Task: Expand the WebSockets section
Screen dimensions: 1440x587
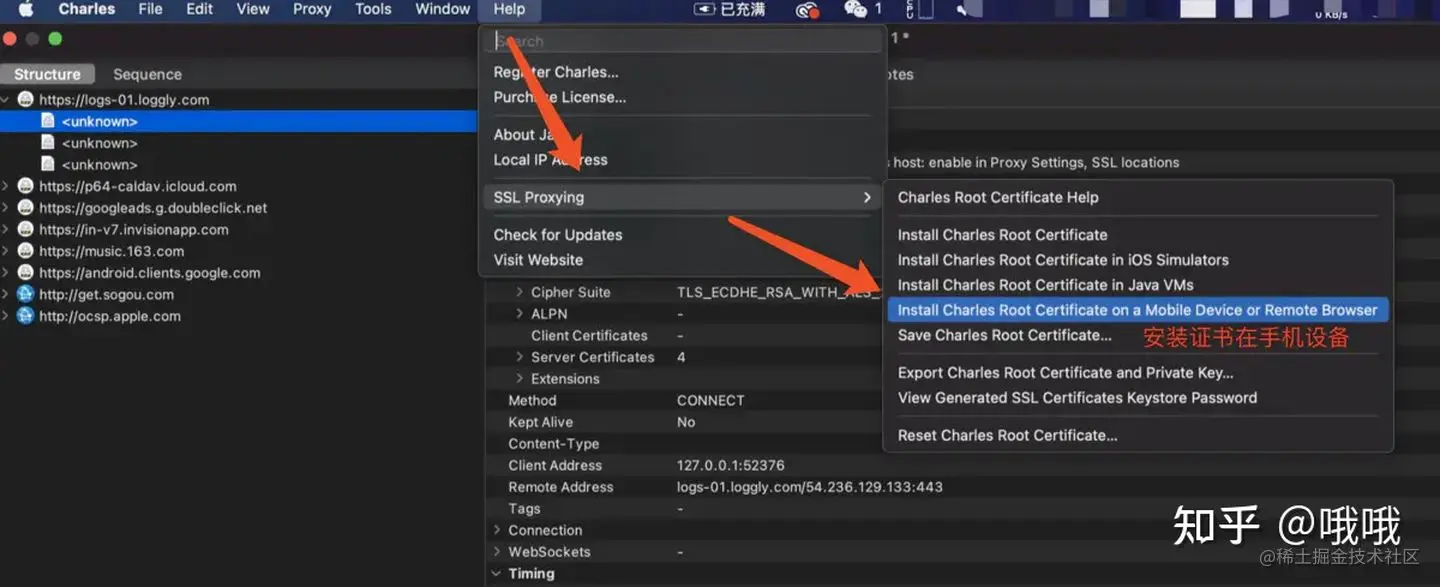Action: click(x=497, y=552)
